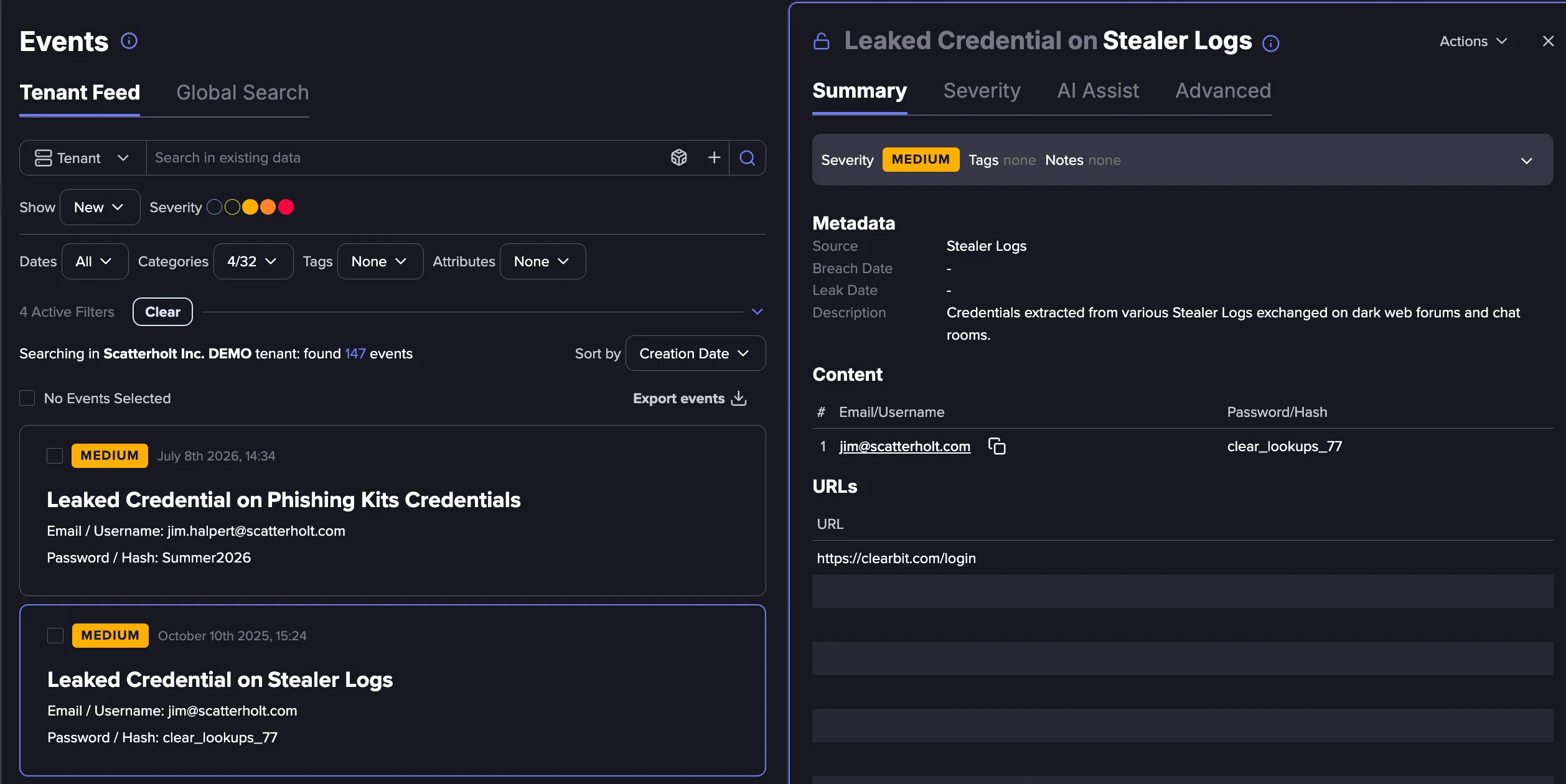1566x784 pixels.
Task: Open the AI Assist tab
Action: click(1098, 91)
